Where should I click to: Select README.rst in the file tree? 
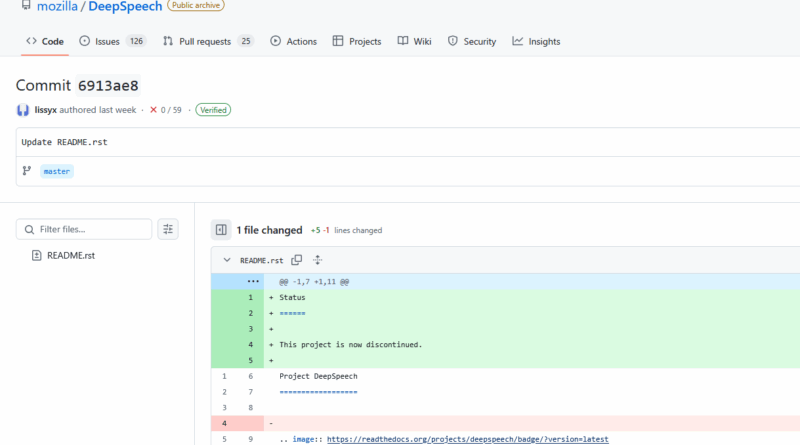tap(71, 255)
